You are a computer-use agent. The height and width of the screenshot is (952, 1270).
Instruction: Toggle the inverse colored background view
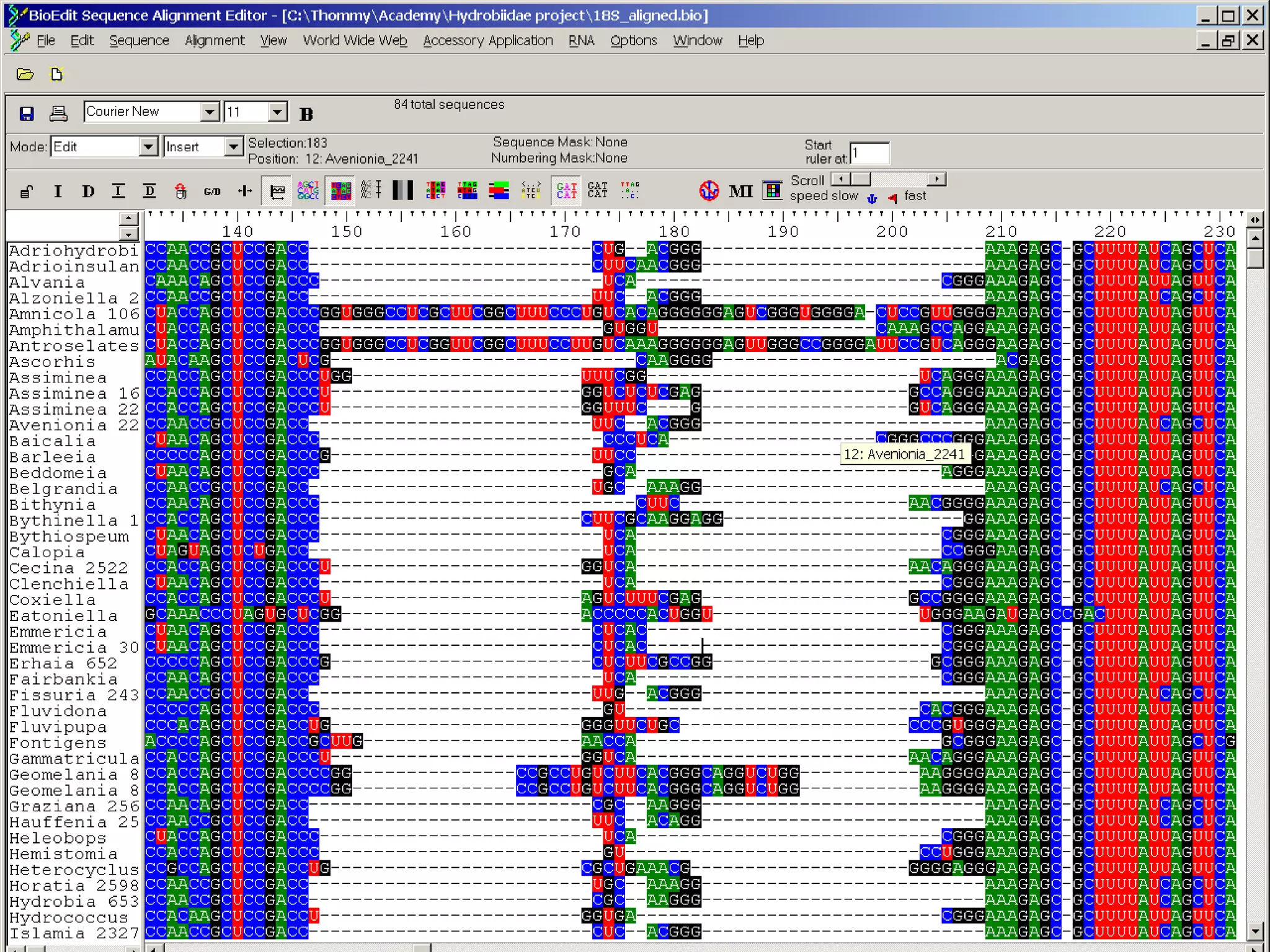(x=340, y=190)
